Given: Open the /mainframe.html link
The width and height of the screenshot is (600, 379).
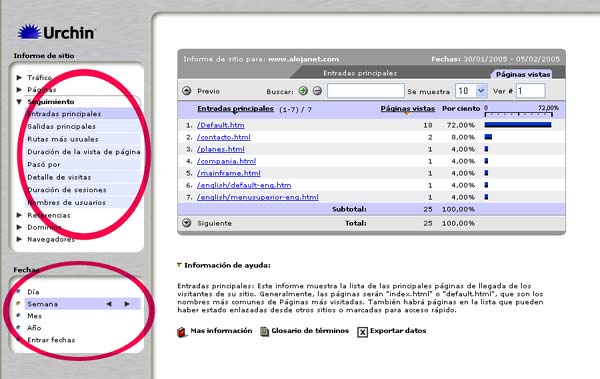Looking at the screenshot, I should click(x=229, y=173).
